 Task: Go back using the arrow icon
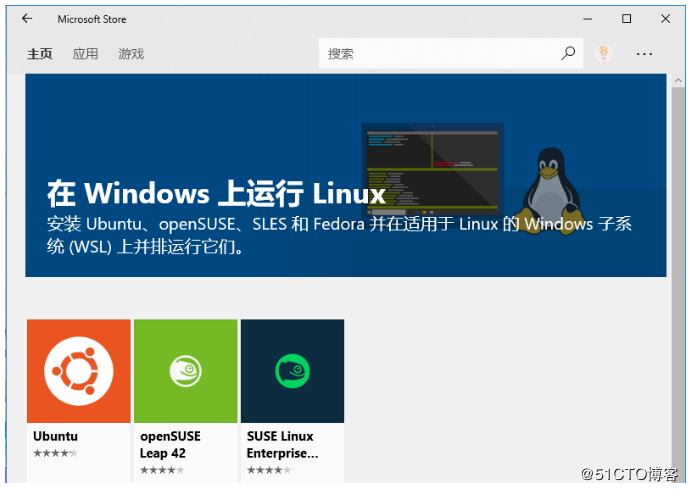[27, 18]
